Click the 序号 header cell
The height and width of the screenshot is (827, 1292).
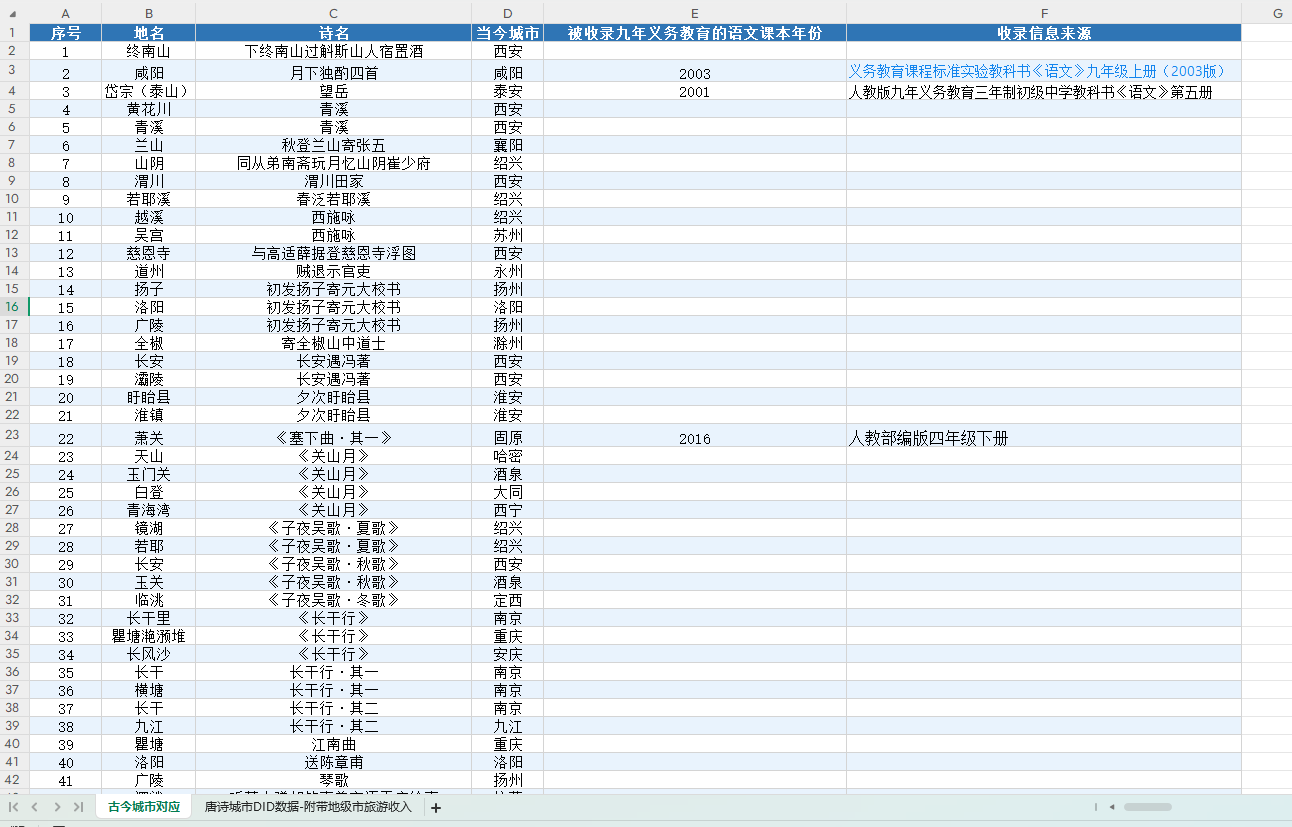coord(65,33)
